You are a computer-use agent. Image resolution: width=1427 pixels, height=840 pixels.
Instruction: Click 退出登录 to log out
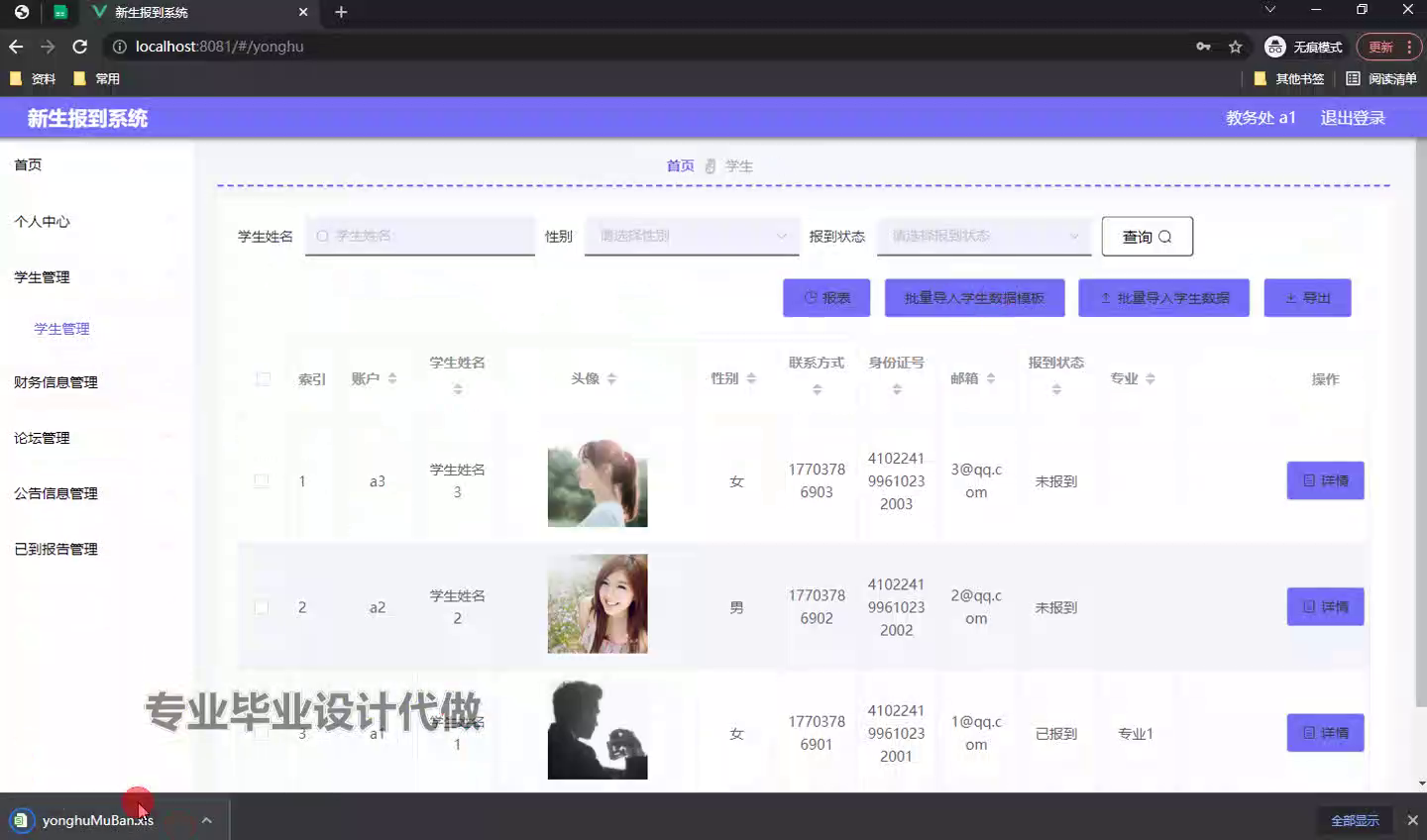tap(1353, 118)
